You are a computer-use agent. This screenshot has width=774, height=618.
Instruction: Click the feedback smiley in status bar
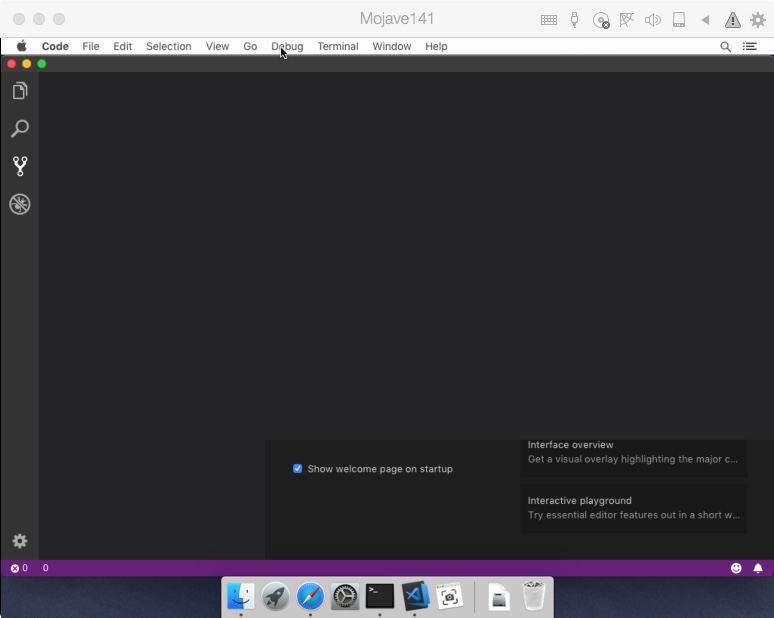(736, 568)
